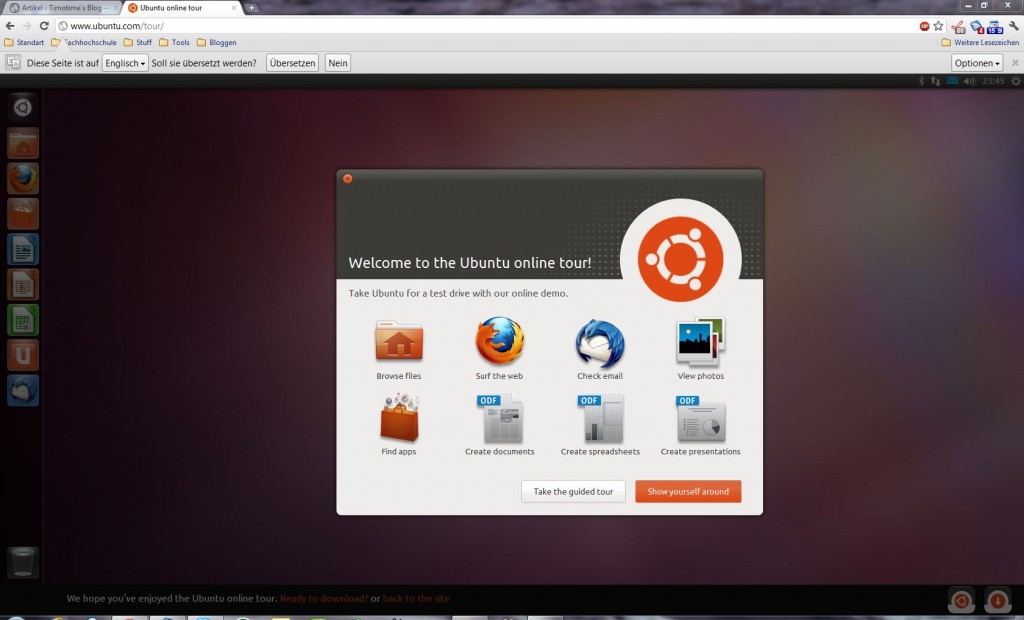Image resolution: width=1024 pixels, height=620 pixels.
Task: Click Check email Thunderbird icon
Action: click(600, 342)
